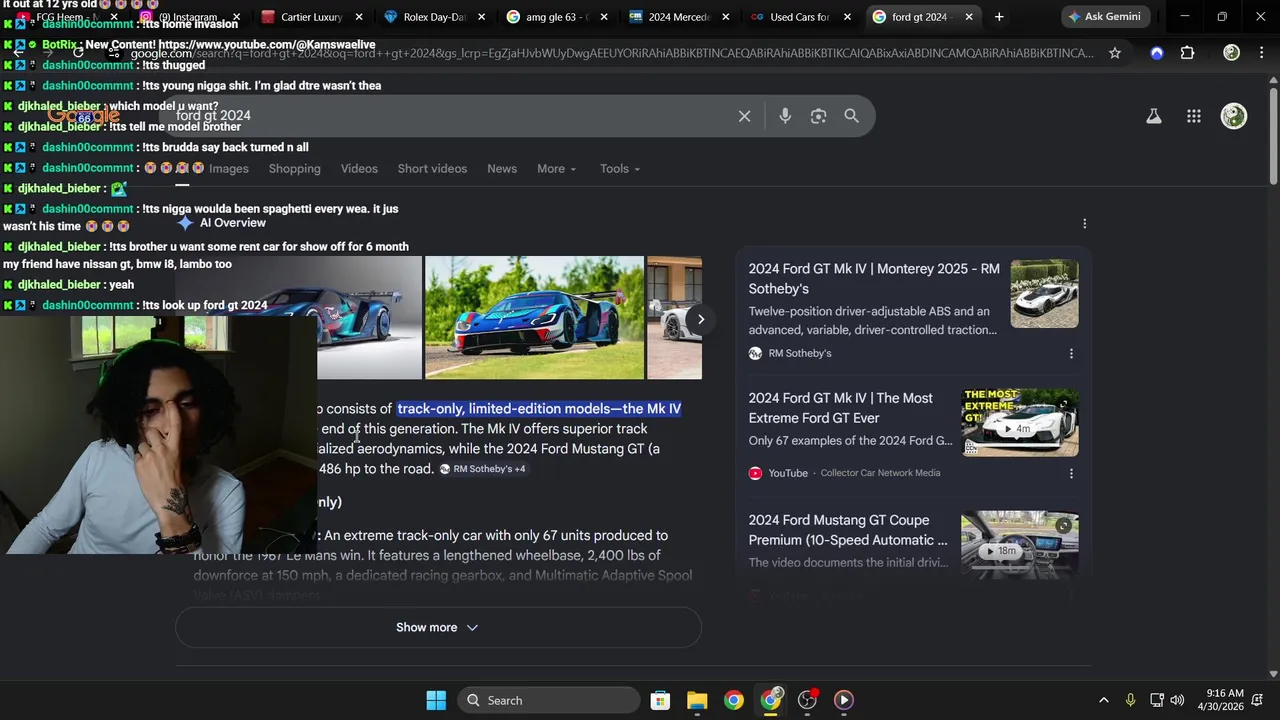Open Search Labs flask icon
This screenshot has width=1280, height=720.
(1153, 116)
